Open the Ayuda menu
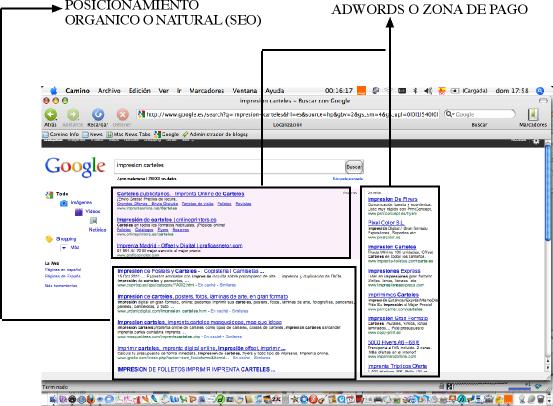This screenshot has height=406, width=553. (274, 91)
